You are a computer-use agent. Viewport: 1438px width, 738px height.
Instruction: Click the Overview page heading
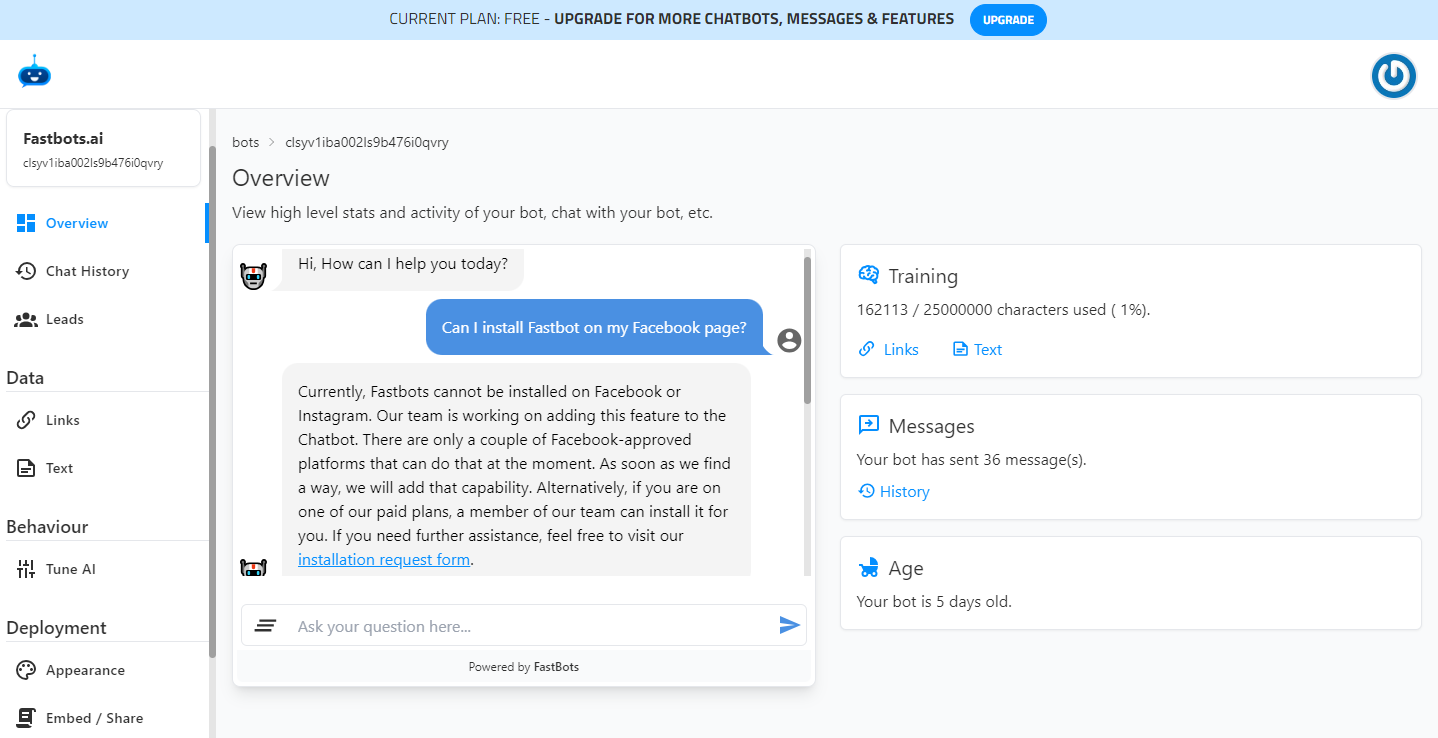tap(281, 178)
